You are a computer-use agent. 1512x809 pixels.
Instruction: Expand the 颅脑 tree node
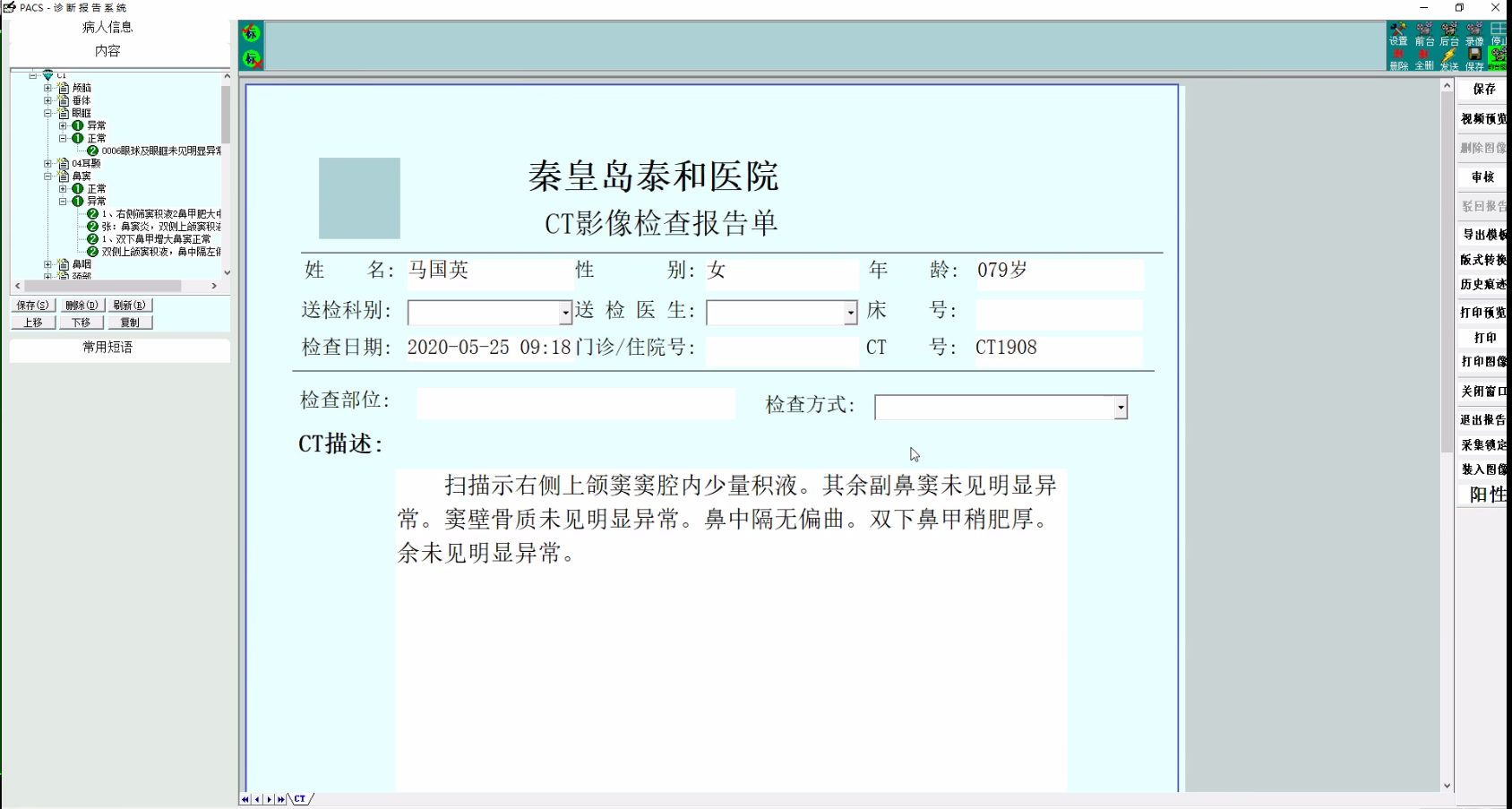48,88
